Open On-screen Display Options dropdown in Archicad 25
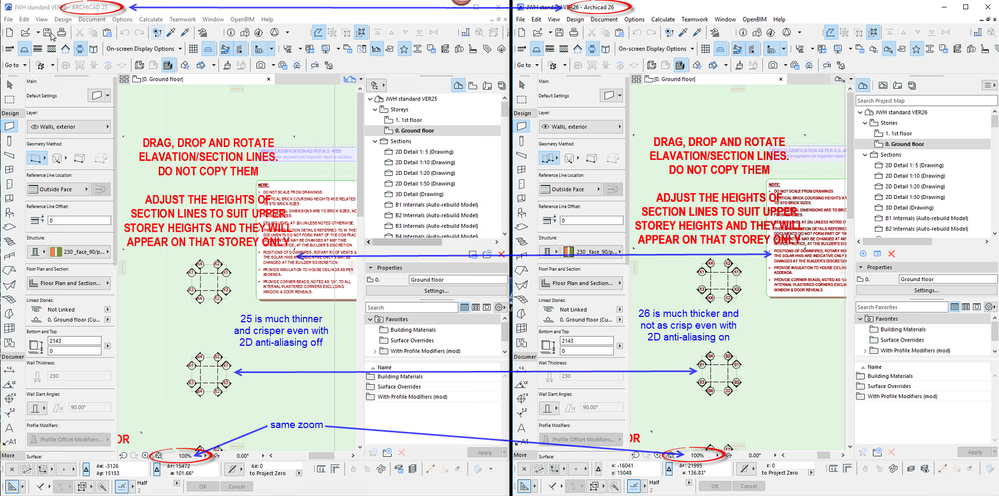 [143, 48]
